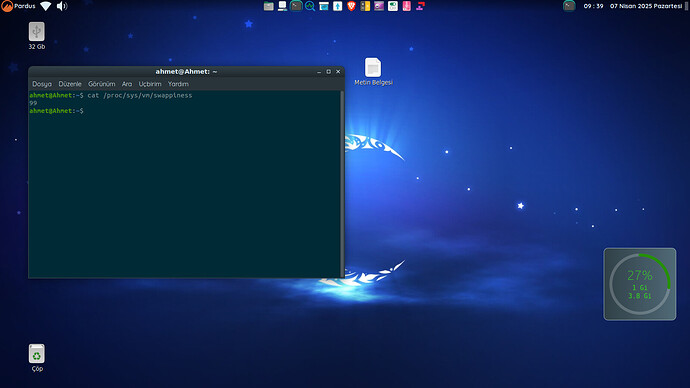Image resolution: width=690 pixels, height=388 pixels.
Task: Open the 32 Gb USB drive icon
Action: click(x=37, y=36)
